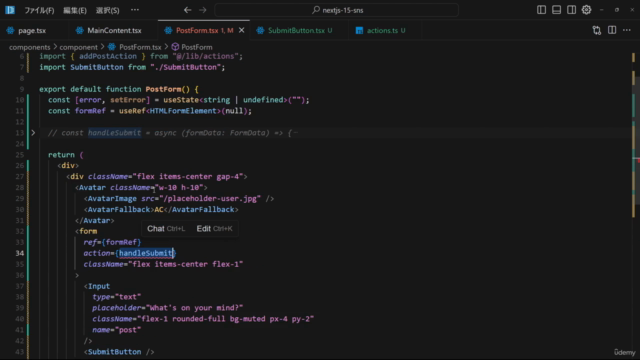This screenshot has height=360, width=640.
Task: Split the editor to the right
Action: (612, 30)
